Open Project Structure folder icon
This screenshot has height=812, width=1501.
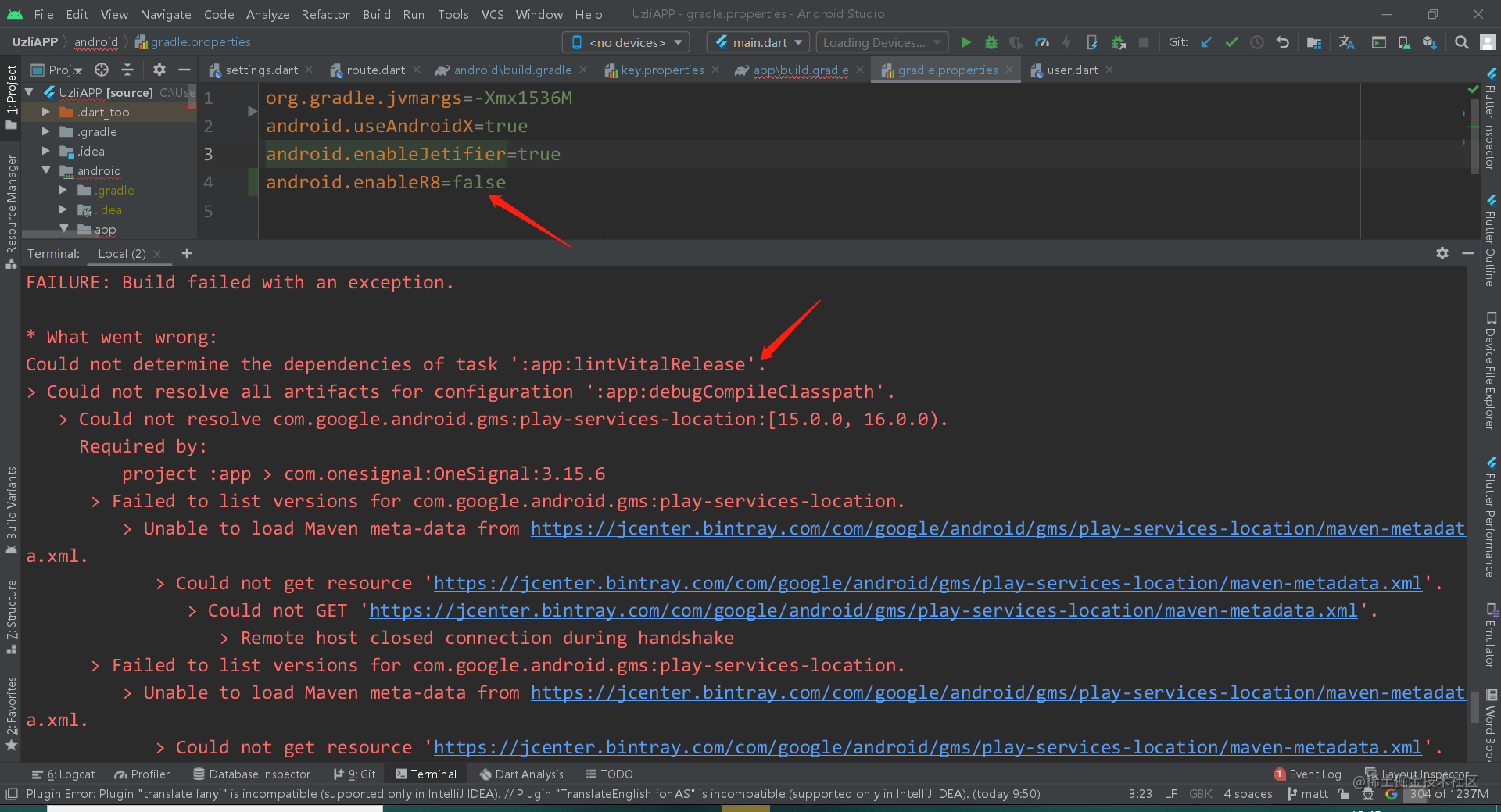click(x=1314, y=42)
